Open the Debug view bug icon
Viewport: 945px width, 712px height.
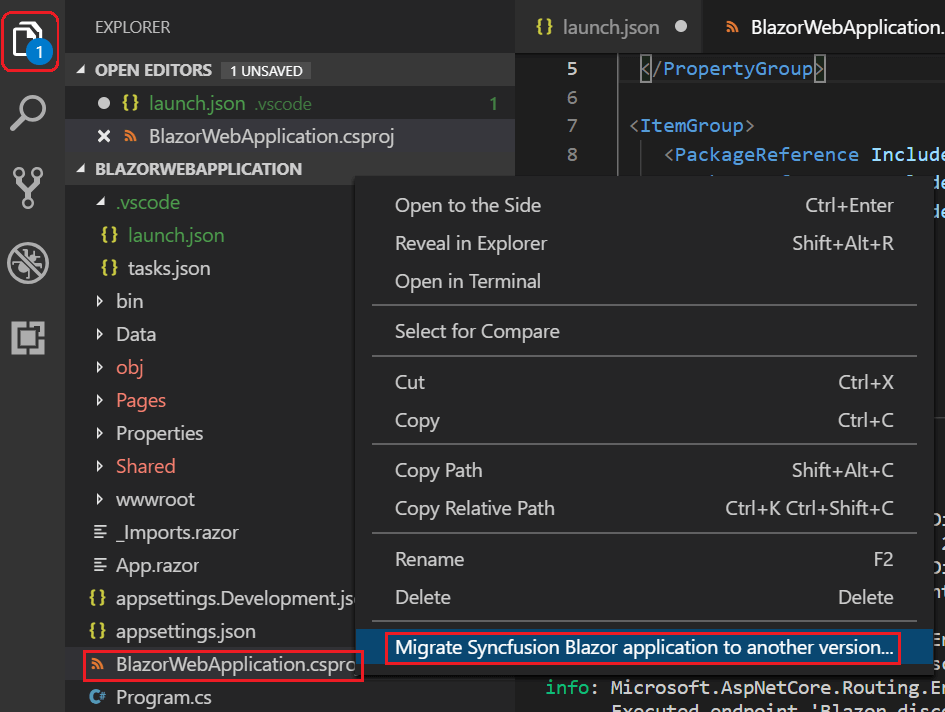coord(28,264)
